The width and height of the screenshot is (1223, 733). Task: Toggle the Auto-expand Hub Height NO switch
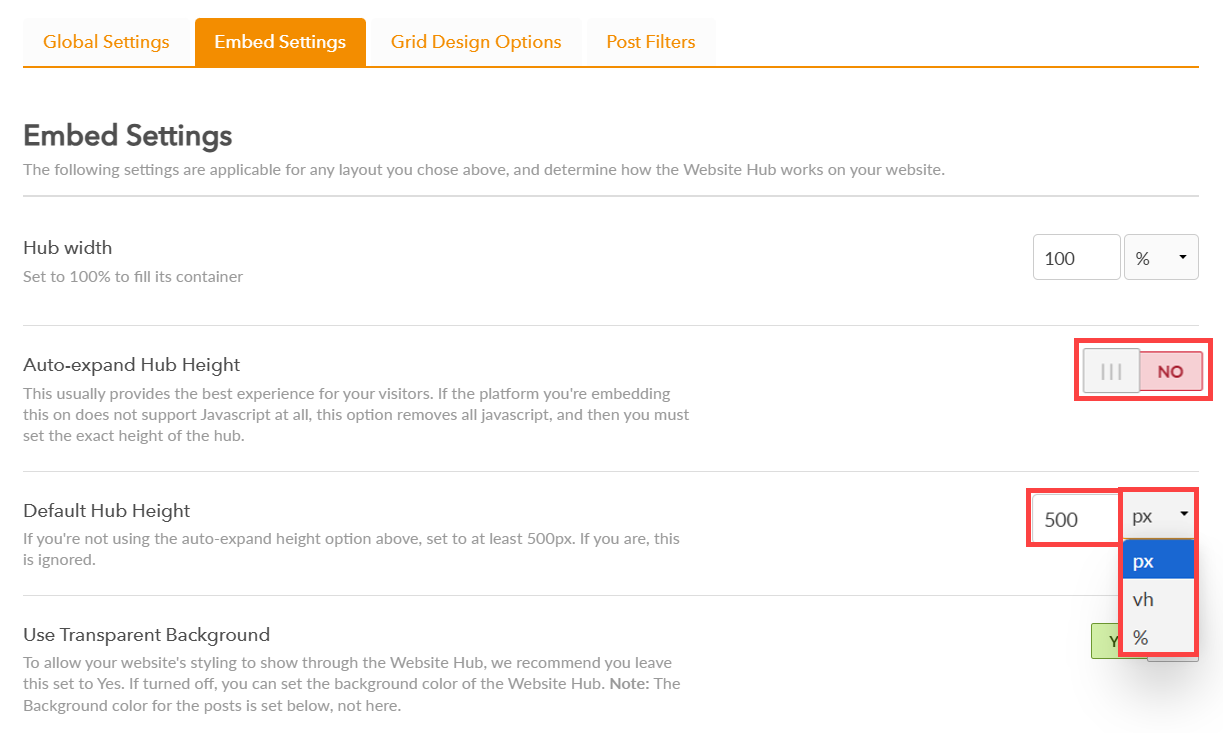(x=1142, y=371)
